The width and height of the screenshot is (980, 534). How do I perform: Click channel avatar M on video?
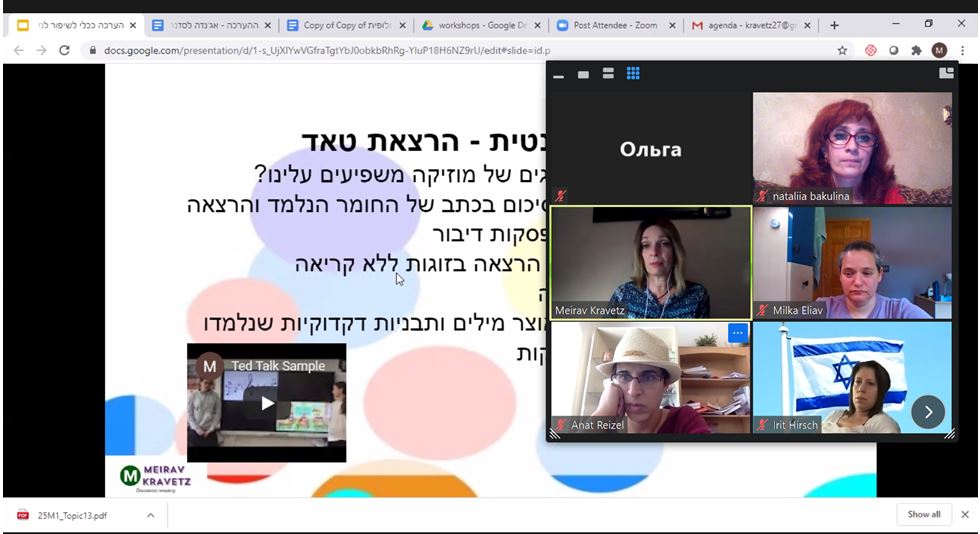pyautogui.click(x=209, y=366)
